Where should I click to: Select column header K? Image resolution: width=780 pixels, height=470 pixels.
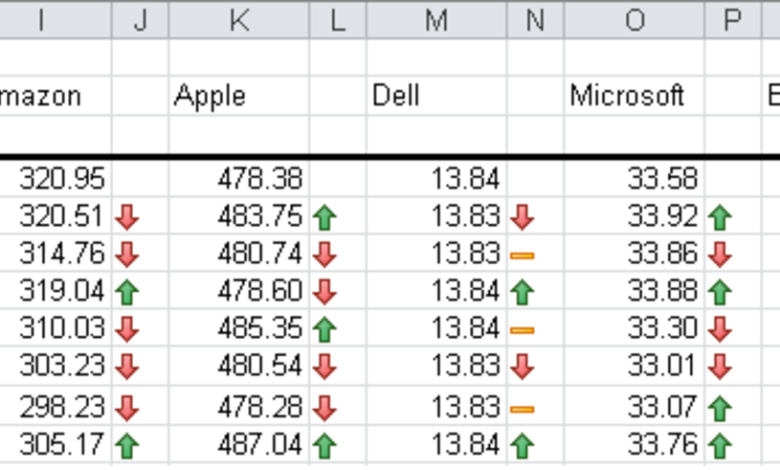(239, 20)
